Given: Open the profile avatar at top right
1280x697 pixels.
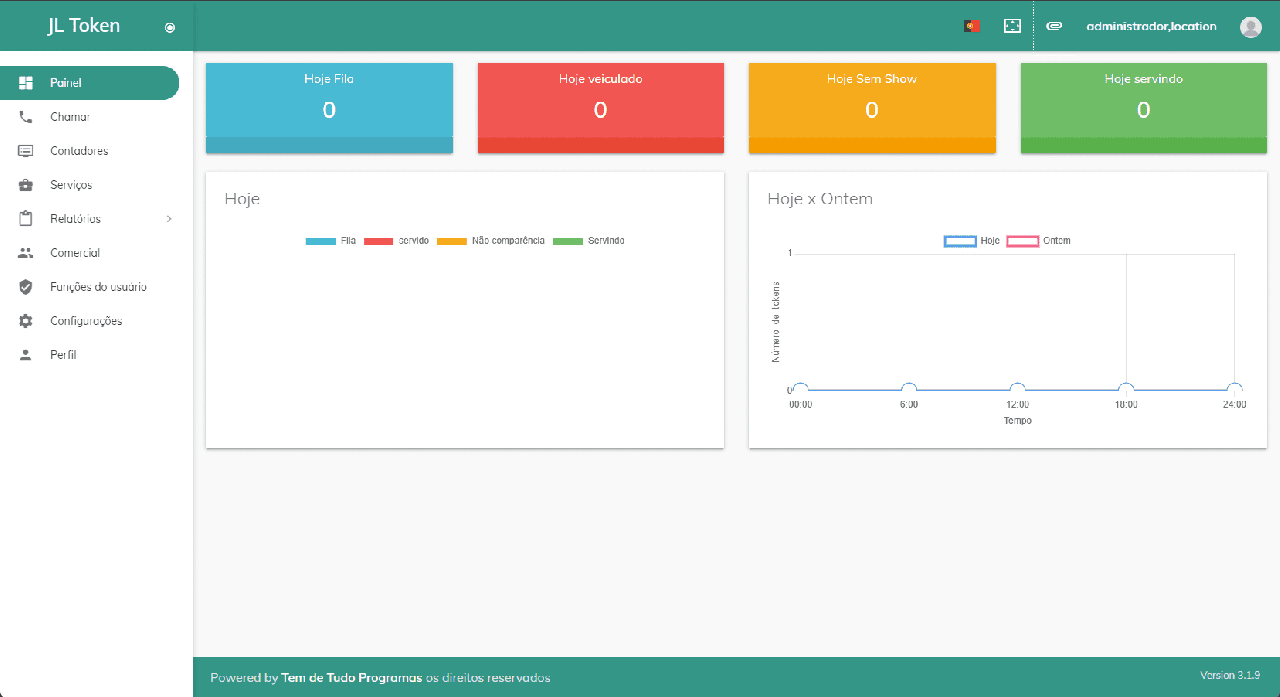Looking at the screenshot, I should click(x=1250, y=26).
